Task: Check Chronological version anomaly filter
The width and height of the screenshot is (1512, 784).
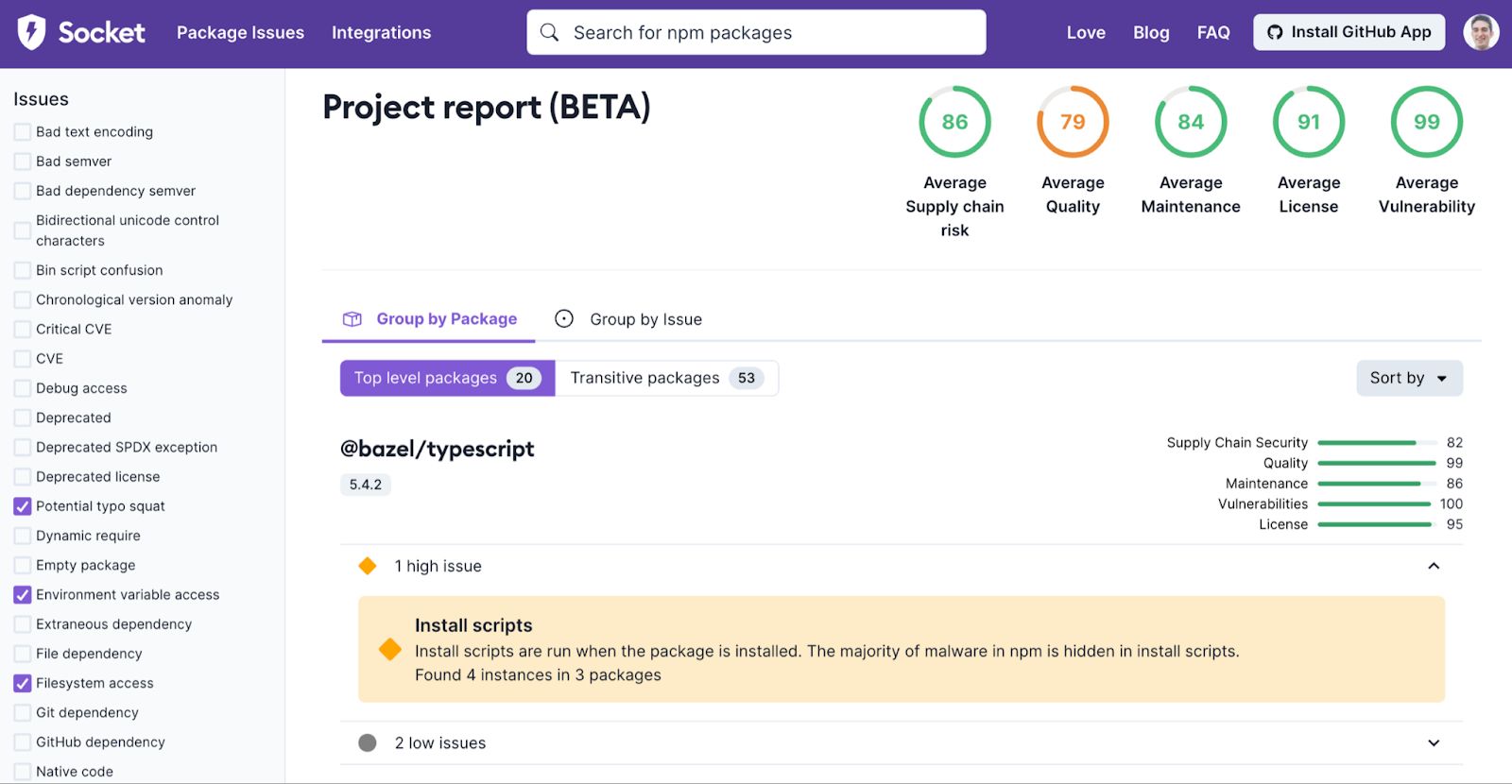Action: coord(23,300)
